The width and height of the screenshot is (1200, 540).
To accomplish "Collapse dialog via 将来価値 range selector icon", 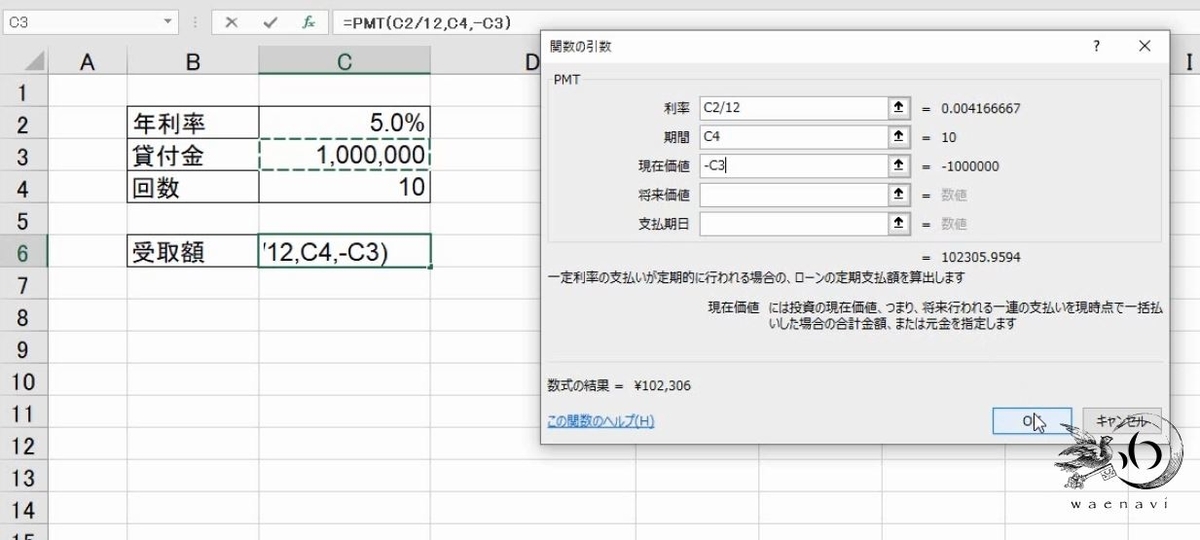I will pyautogui.click(x=899, y=195).
